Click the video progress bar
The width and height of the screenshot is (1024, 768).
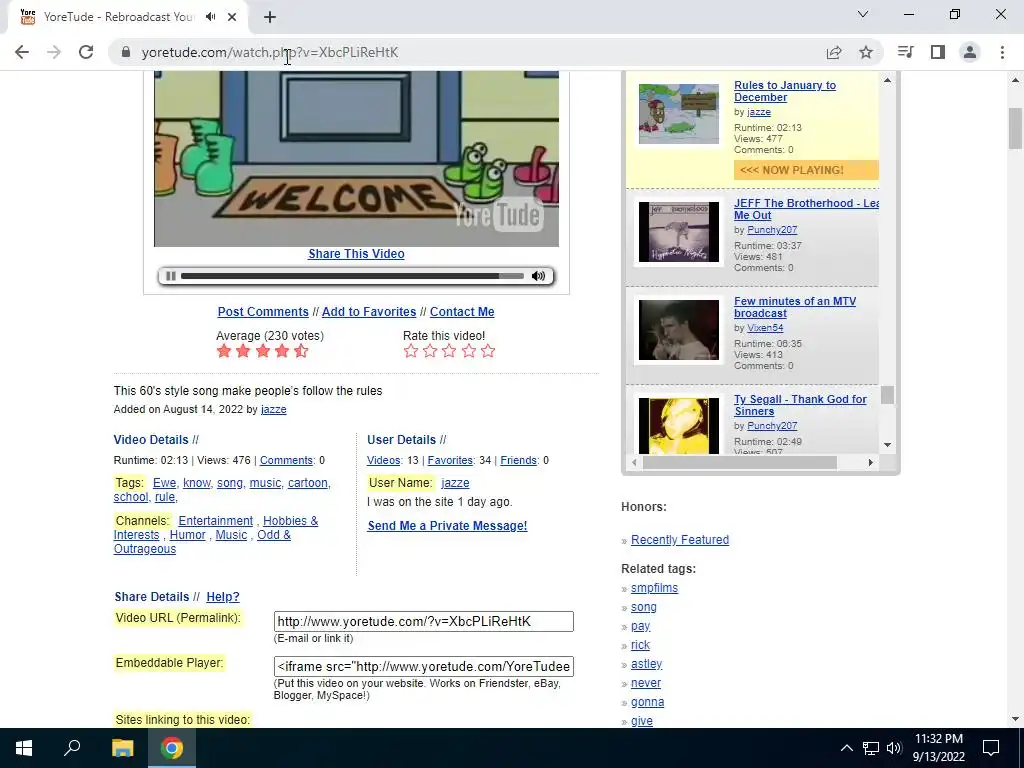coord(352,276)
